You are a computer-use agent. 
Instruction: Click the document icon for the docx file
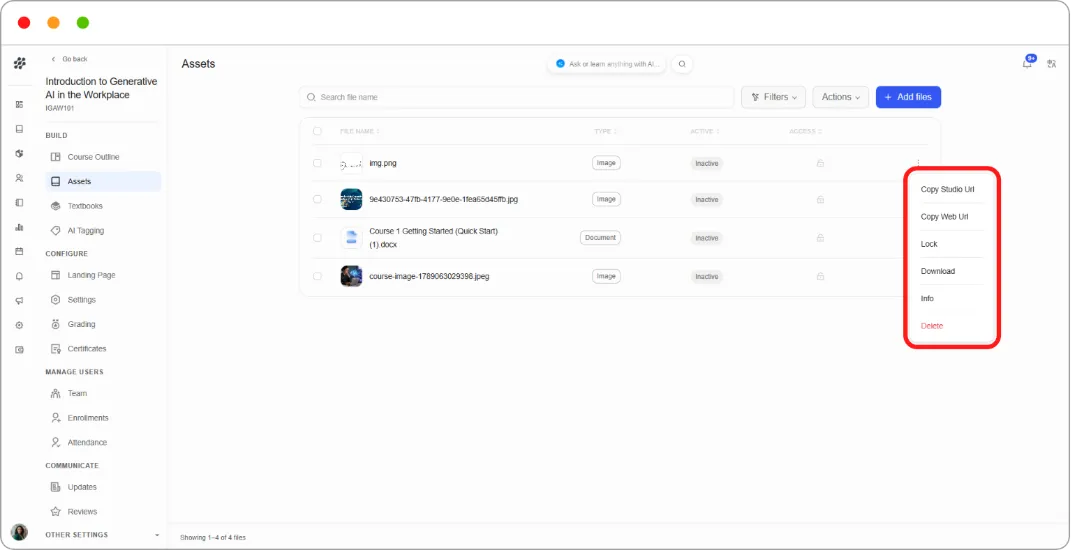[x=351, y=238]
